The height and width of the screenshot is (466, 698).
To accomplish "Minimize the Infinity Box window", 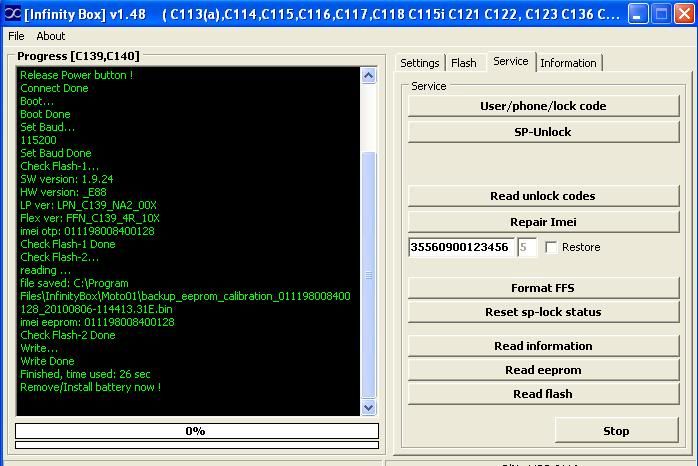I will tap(638, 14).
